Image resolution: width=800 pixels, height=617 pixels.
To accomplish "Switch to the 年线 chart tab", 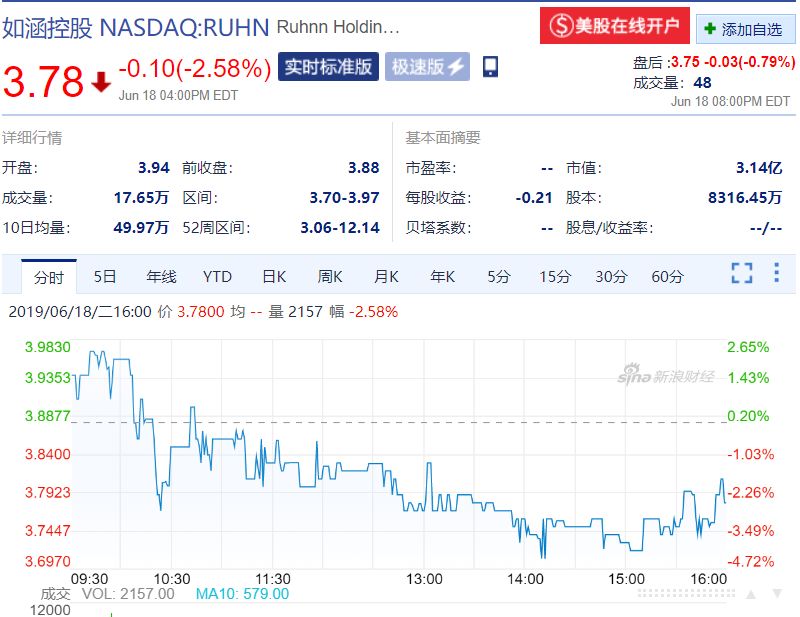I will [161, 277].
